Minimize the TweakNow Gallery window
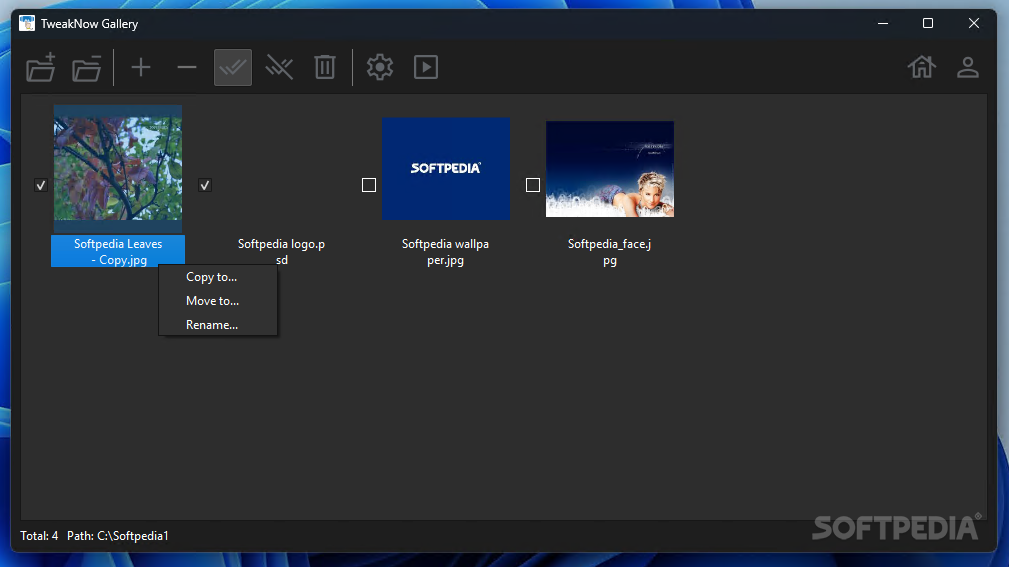Screen dimensions: 1009x567 (x=883, y=24)
